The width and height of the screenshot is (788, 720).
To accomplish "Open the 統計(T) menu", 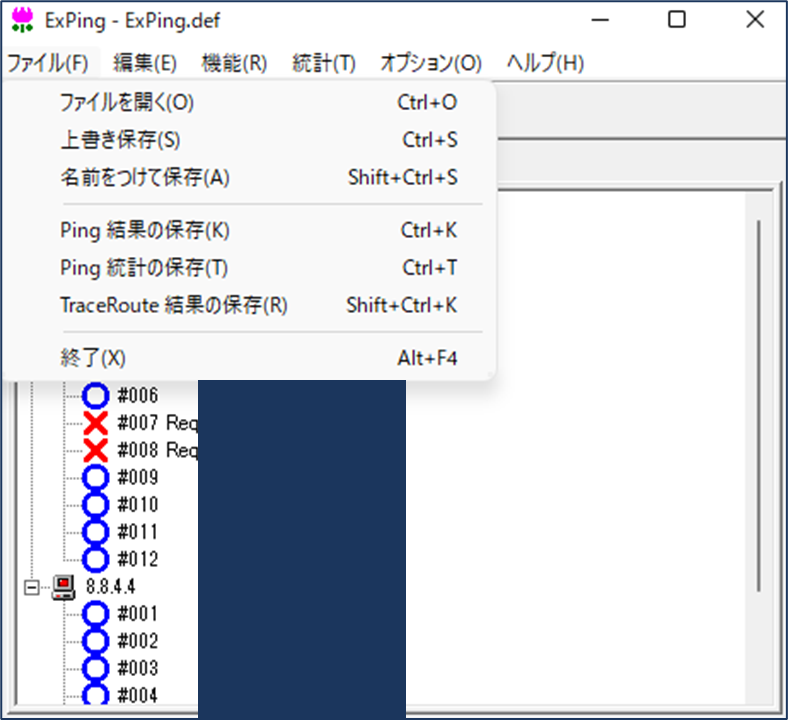I will click(324, 63).
